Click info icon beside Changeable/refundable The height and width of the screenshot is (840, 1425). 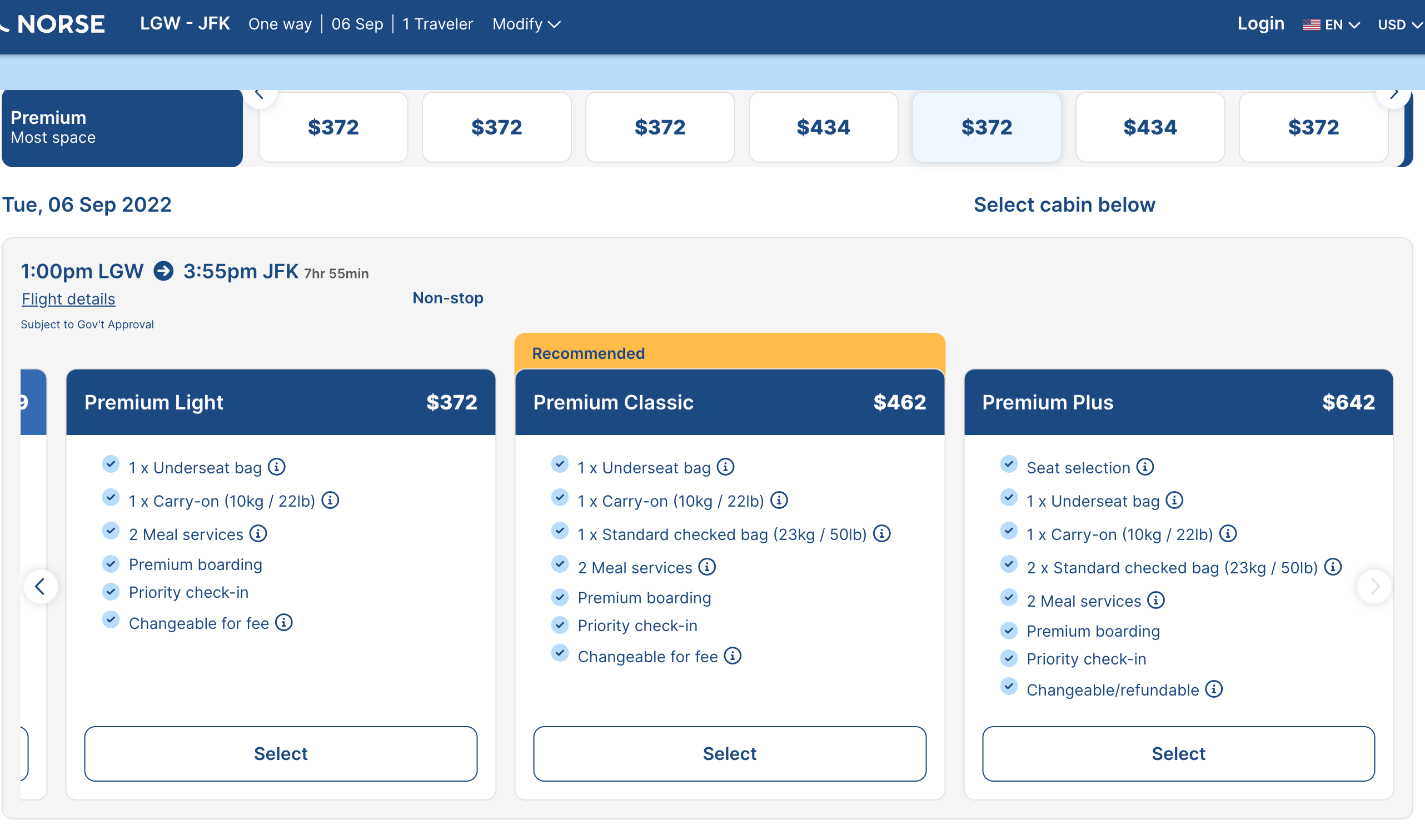1214,689
